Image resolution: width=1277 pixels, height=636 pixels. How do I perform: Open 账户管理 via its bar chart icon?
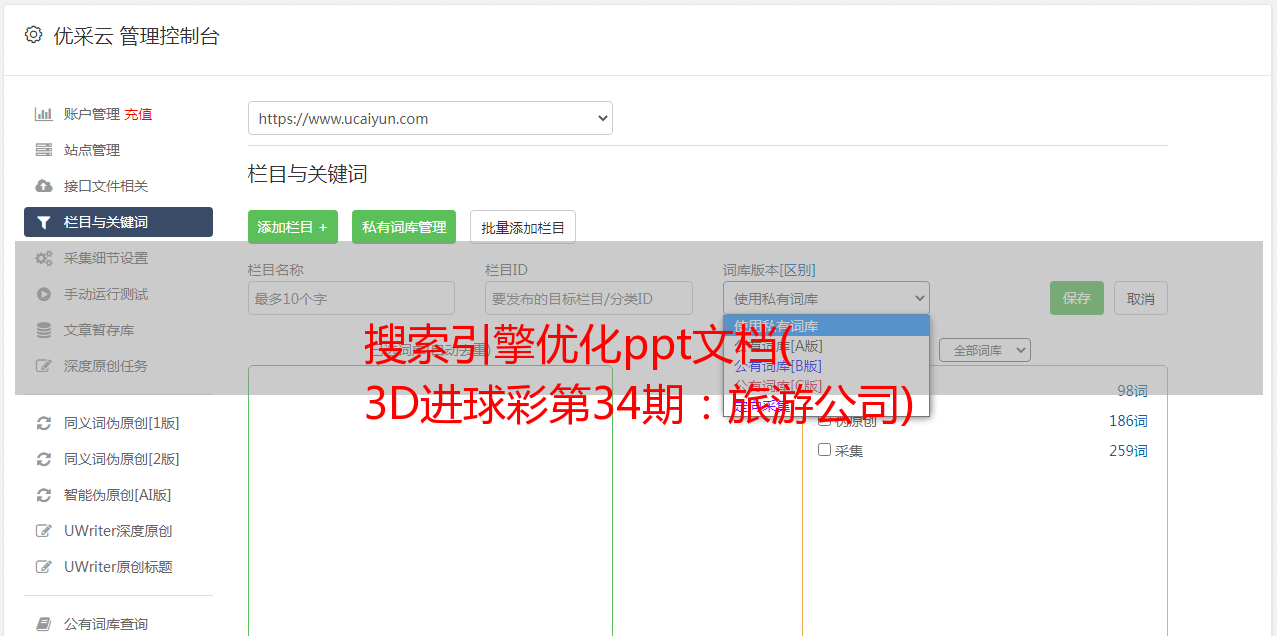[44, 114]
